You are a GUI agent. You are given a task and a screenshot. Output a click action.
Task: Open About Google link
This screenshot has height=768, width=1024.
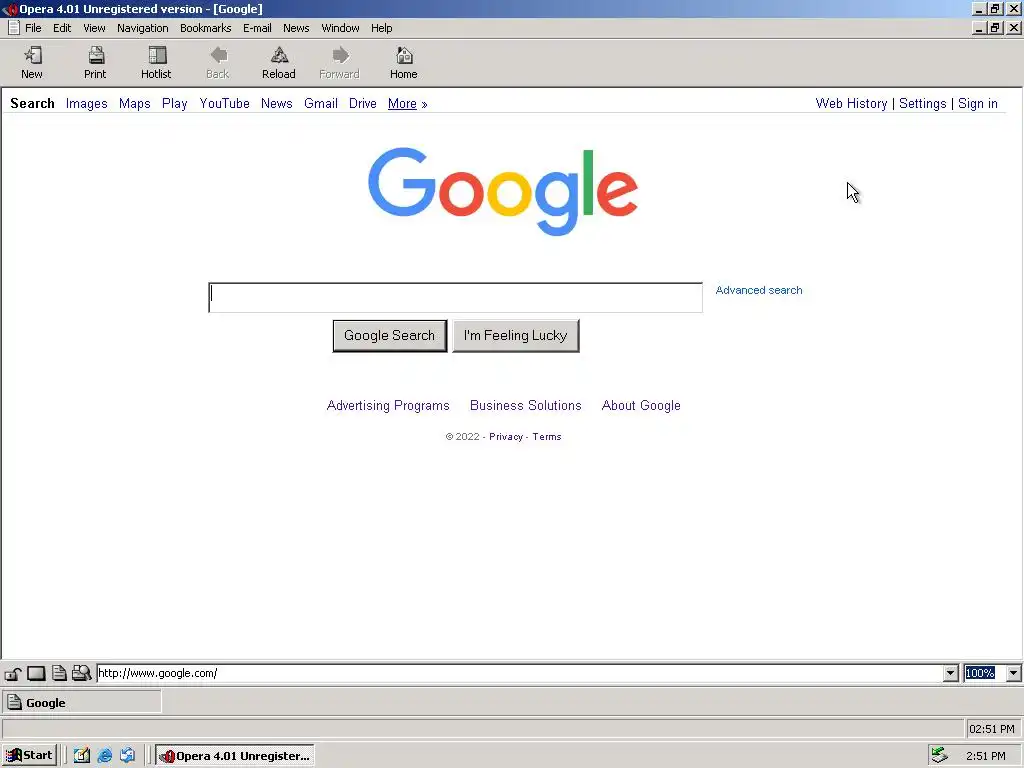click(x=641, y=406)
